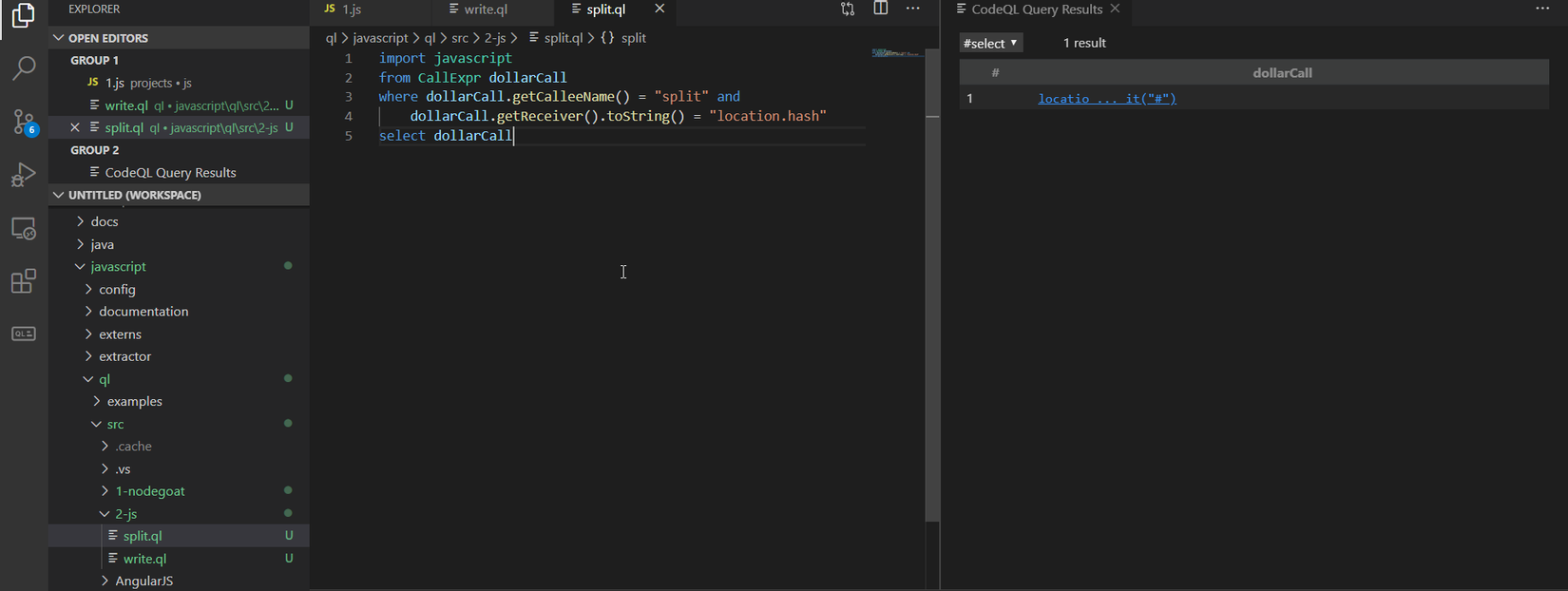Click the # column header in results
The height and width of the screenshot is (591, 1568).
coord(995,73)
